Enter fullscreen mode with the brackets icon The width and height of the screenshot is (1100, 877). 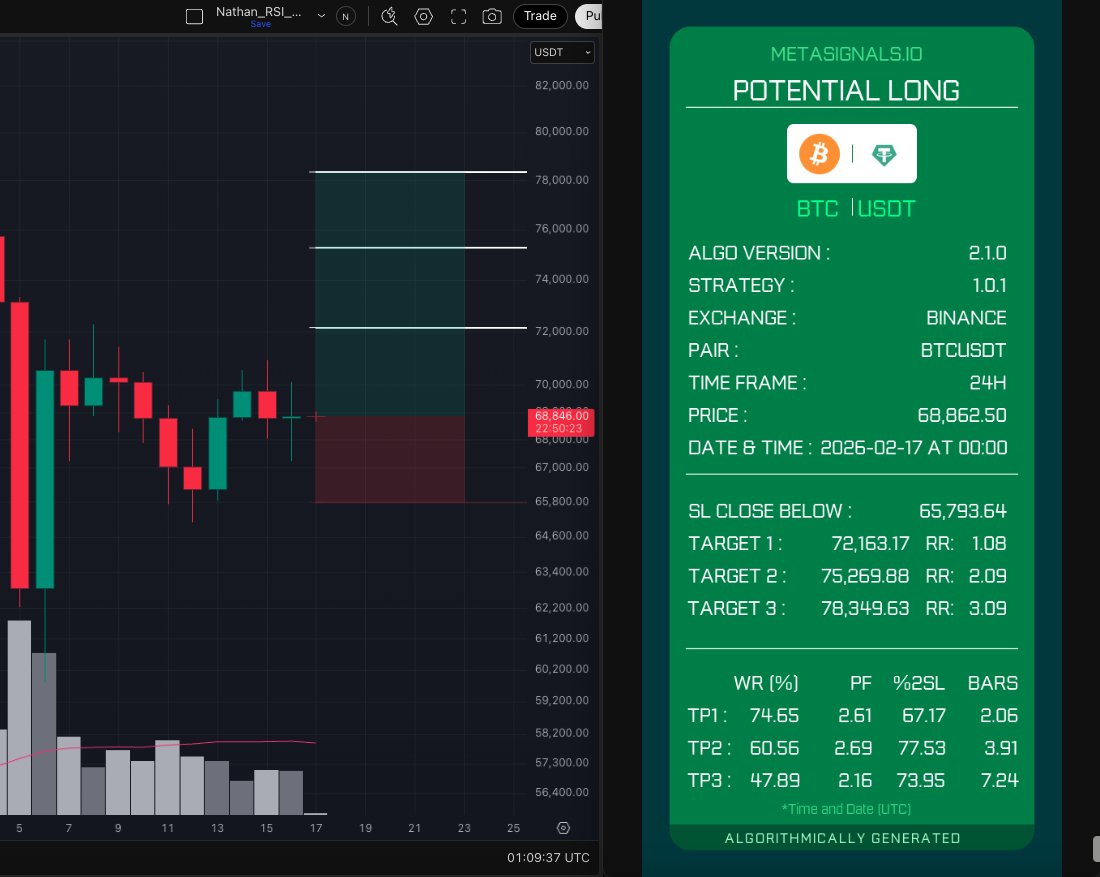tap(458, 16)
